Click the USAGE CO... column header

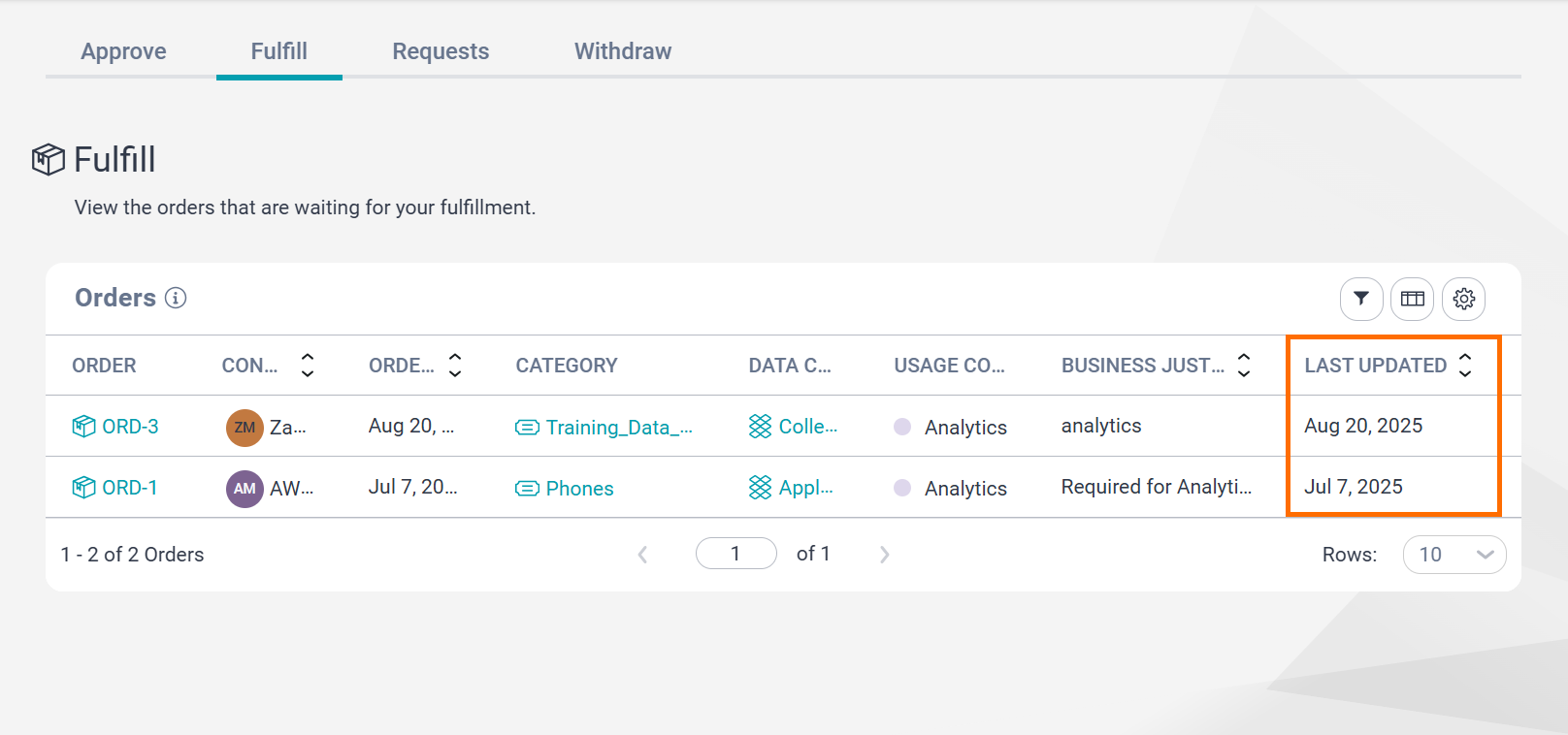click(949, 366)
